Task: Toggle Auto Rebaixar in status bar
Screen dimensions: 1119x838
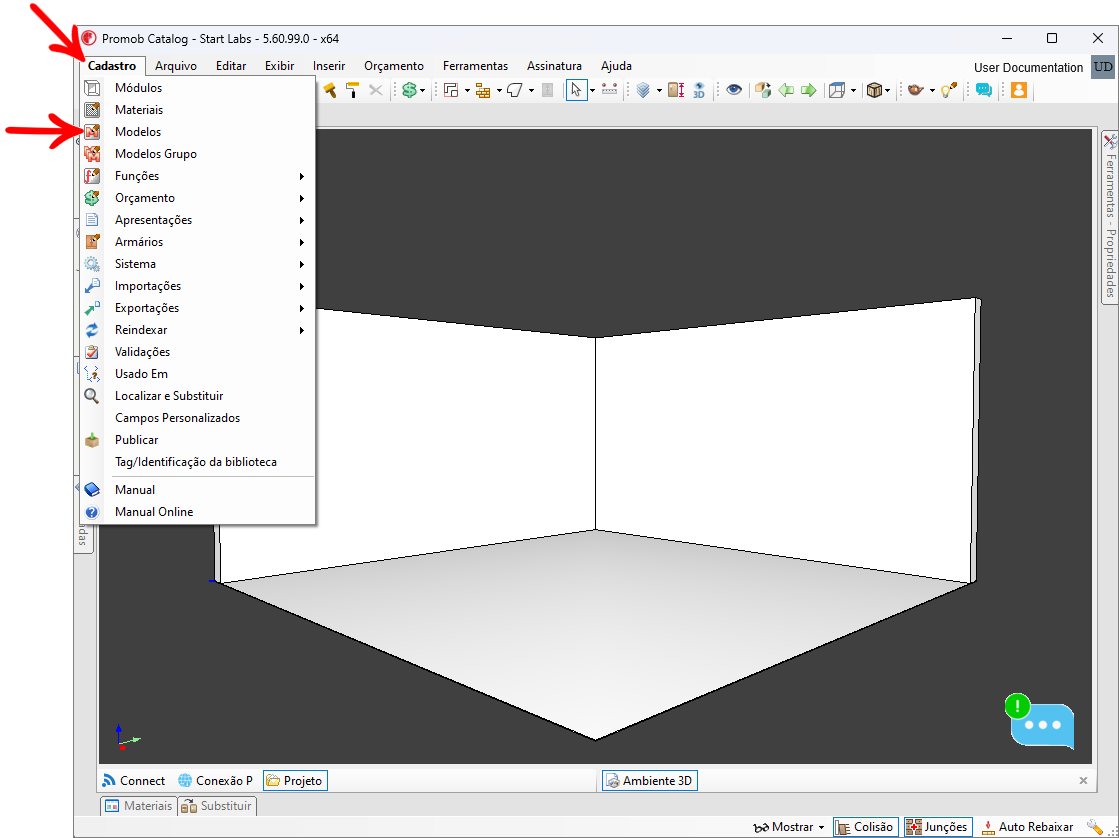Action: point(1027,827)
